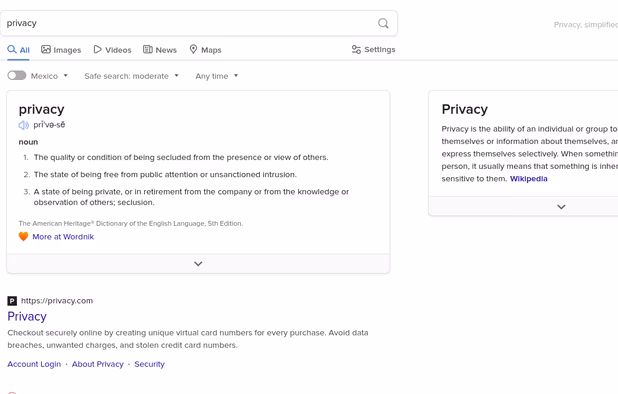Viewport: 618px width, 394px height.
Task: Switch to the Images tab
Action: coord(61,50)
